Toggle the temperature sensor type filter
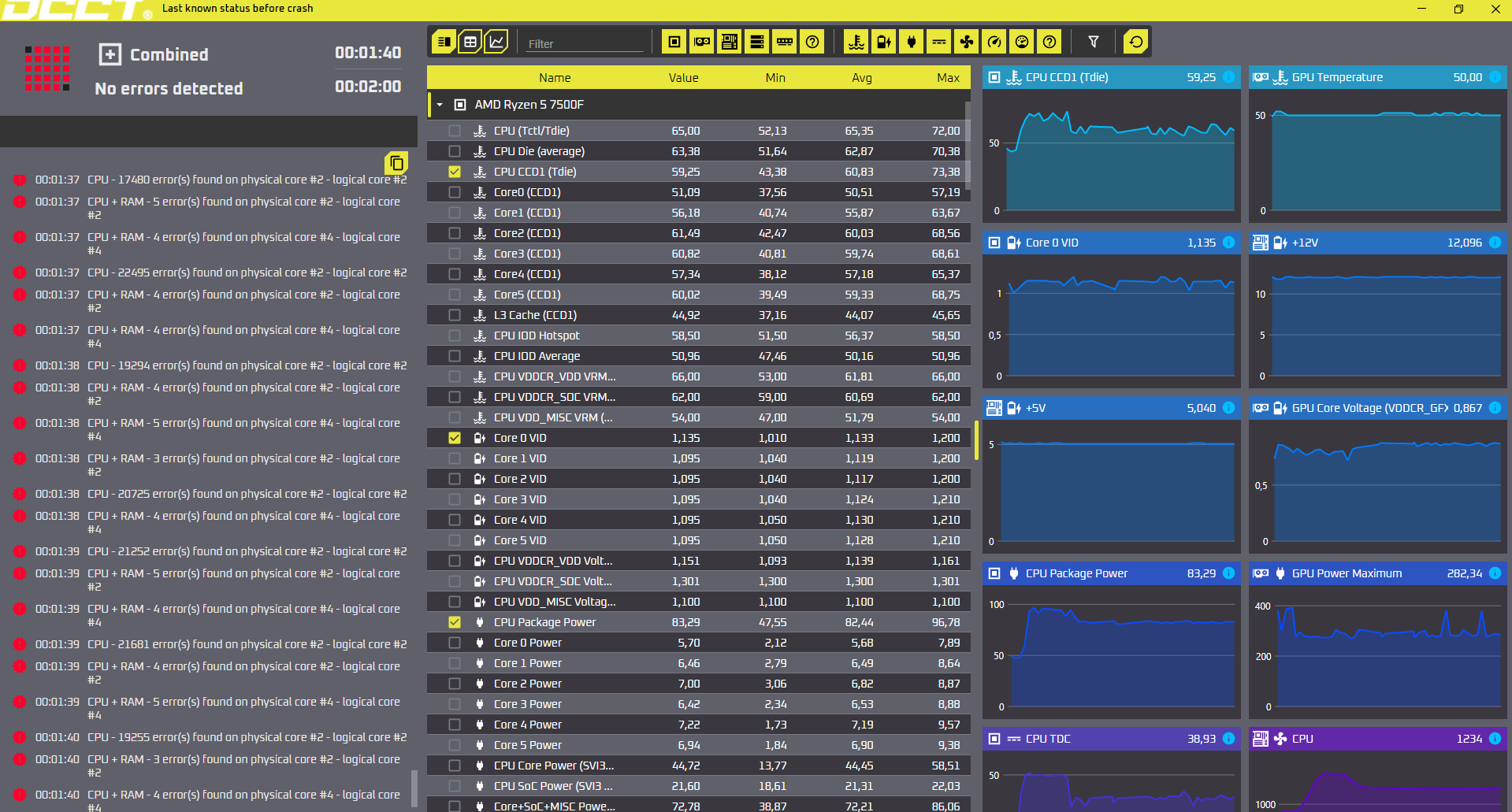 pos(856,42)
